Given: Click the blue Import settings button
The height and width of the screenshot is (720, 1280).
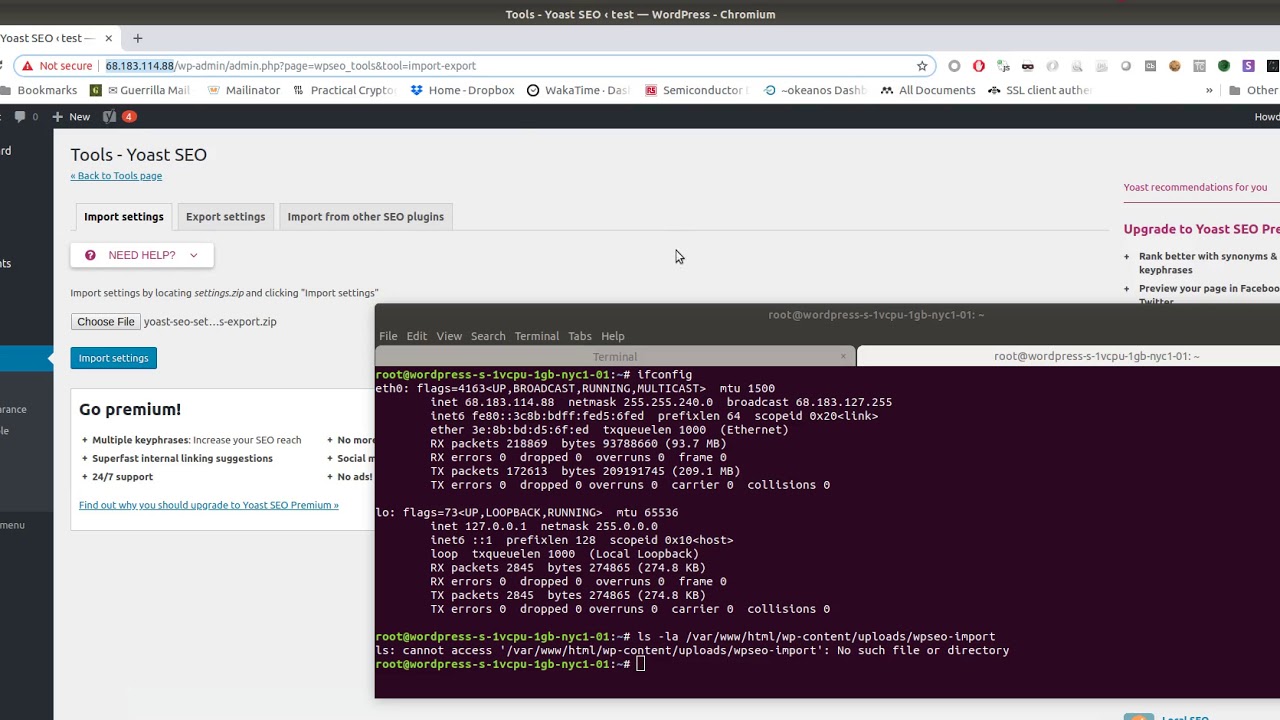Looking at the screenshot, I should [113, 358].
